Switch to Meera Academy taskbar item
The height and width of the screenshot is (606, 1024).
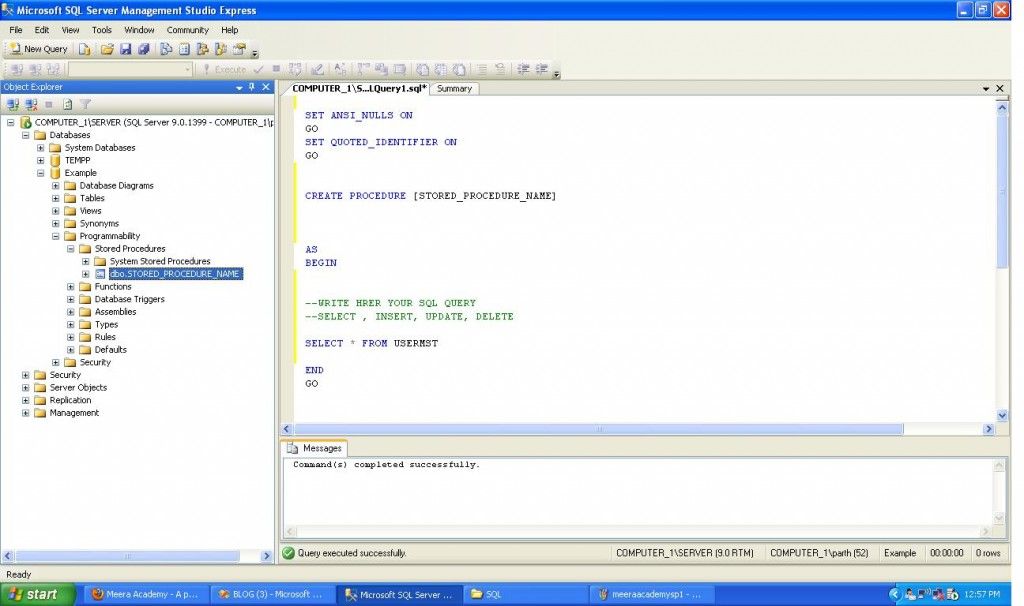145,594
